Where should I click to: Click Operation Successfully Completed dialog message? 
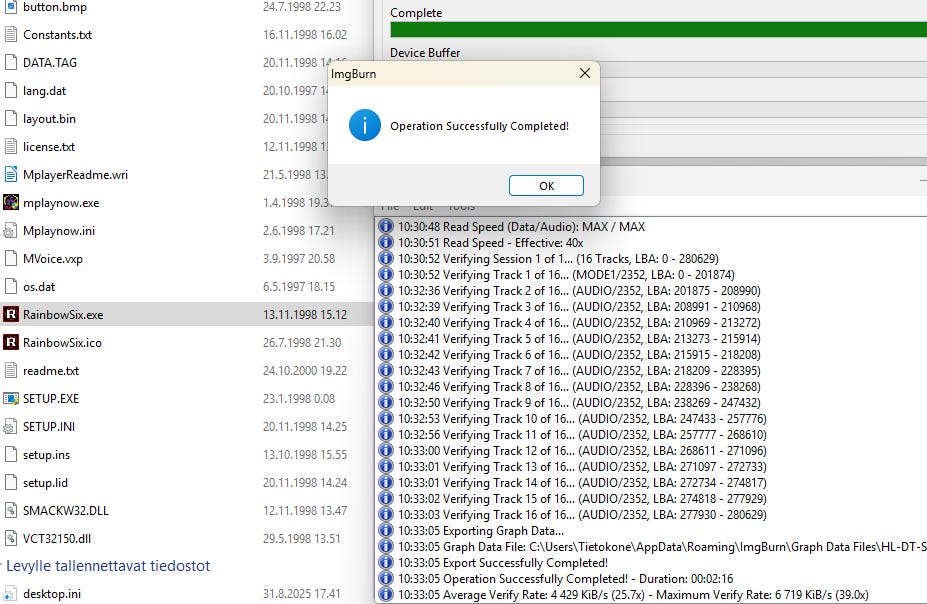point(479,126)
